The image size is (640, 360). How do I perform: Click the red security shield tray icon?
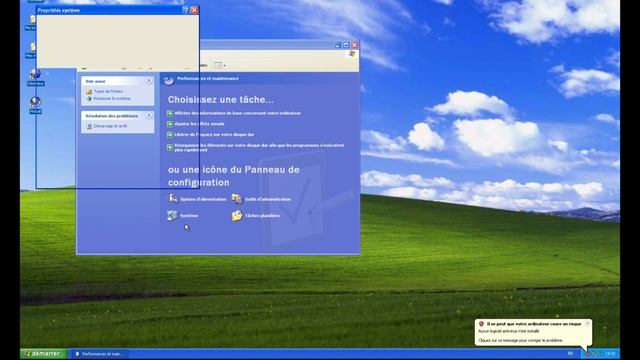click(587, 353)
